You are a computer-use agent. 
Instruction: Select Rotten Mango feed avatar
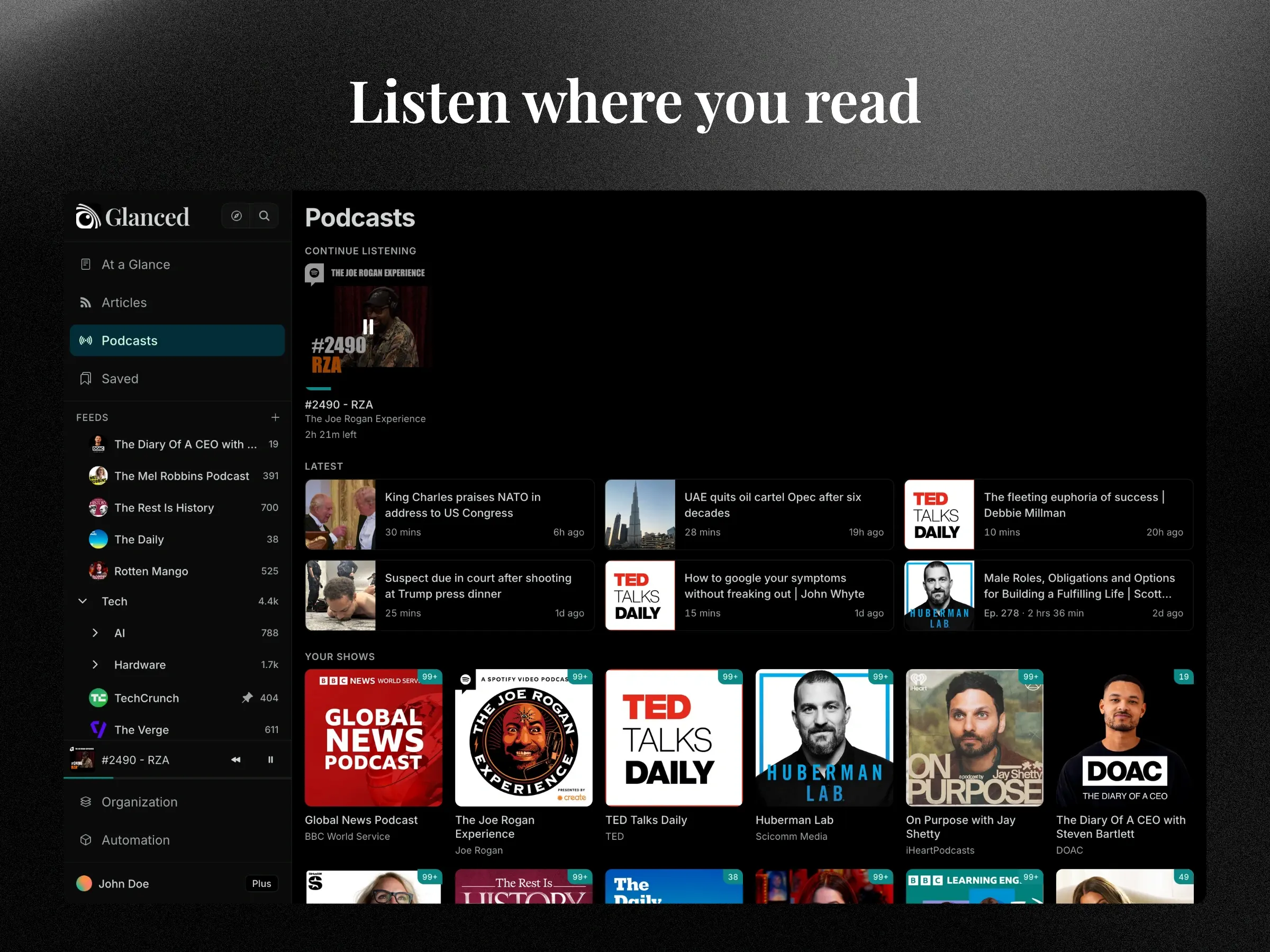[x=98, y=571]
